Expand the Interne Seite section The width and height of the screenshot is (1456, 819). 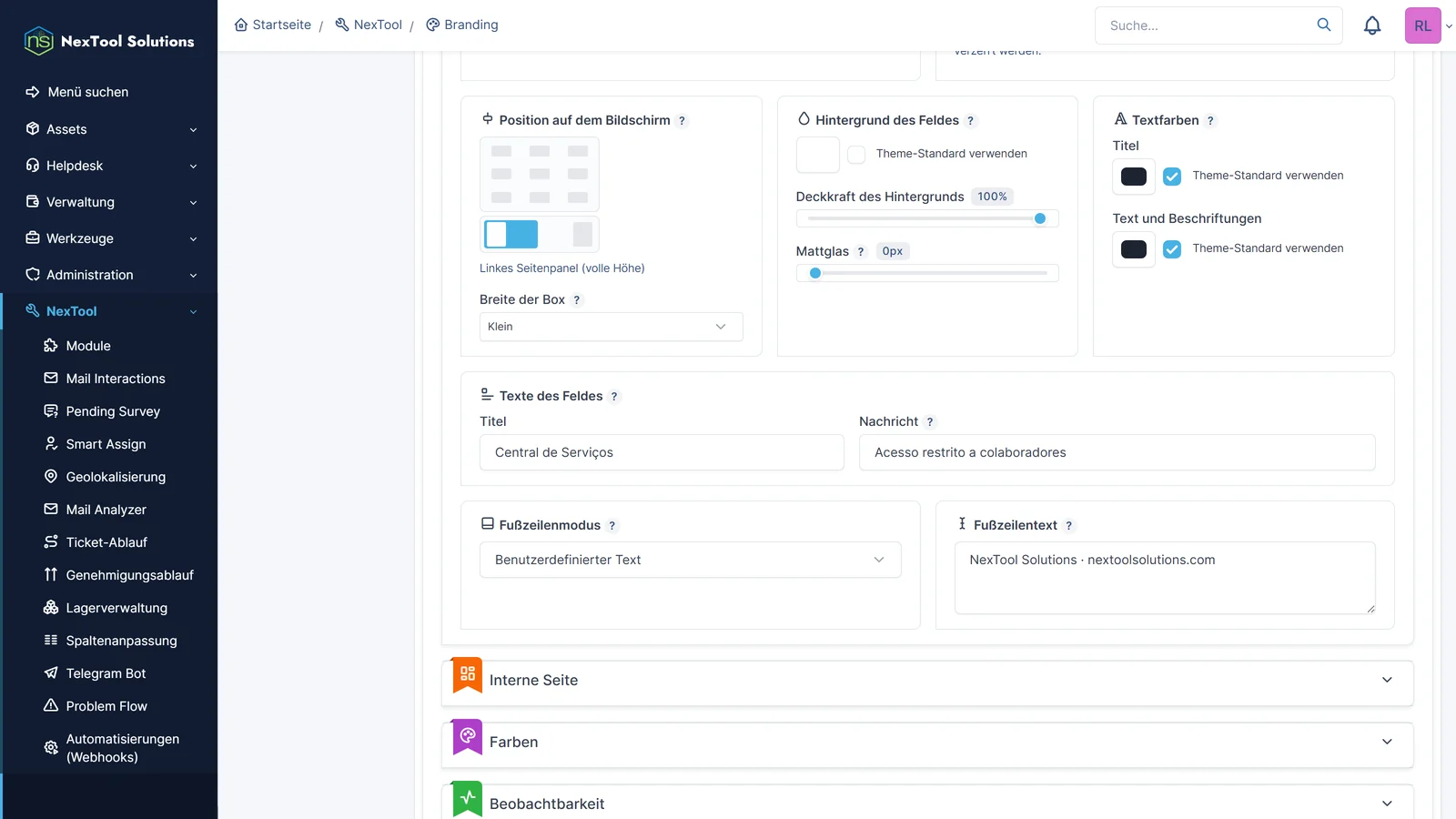pyautogui.click(x=926, y=681)
